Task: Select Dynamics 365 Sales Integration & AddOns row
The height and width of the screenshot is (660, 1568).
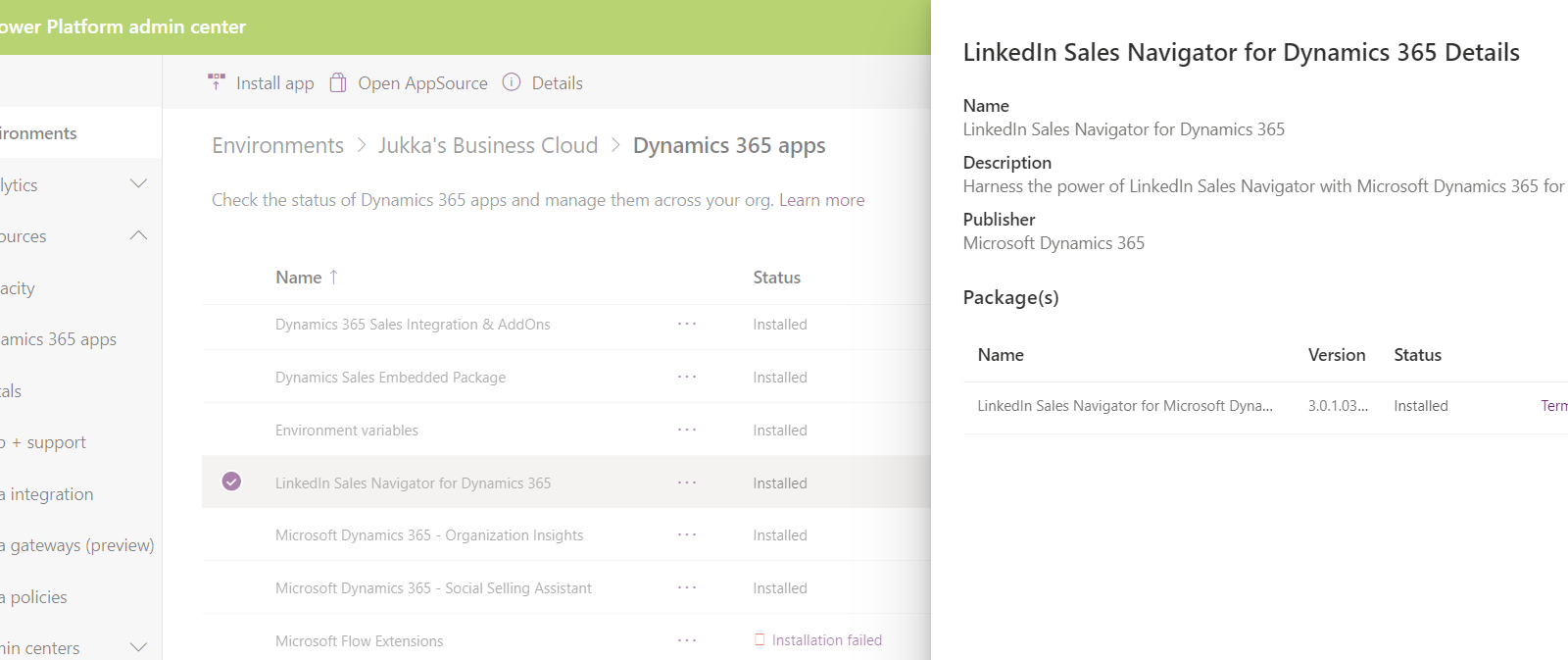Action: tap(566, 325)
